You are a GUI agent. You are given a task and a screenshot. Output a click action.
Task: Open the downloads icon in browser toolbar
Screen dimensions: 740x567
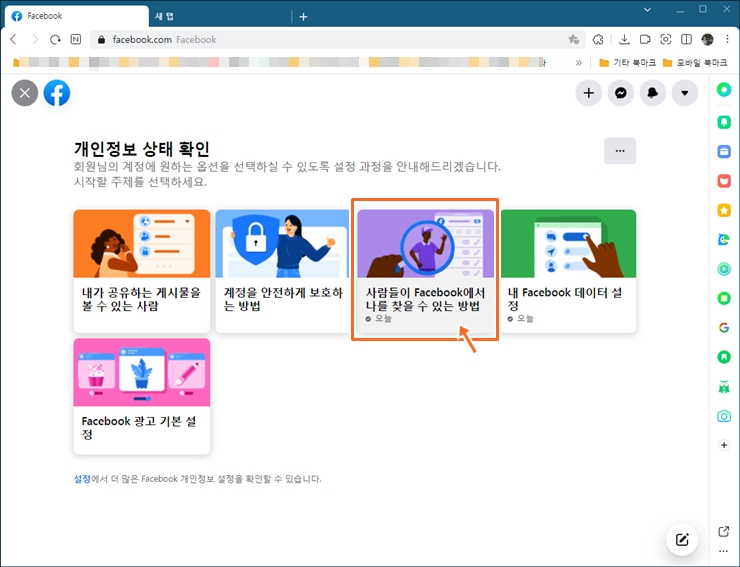(x=624, y=40)
